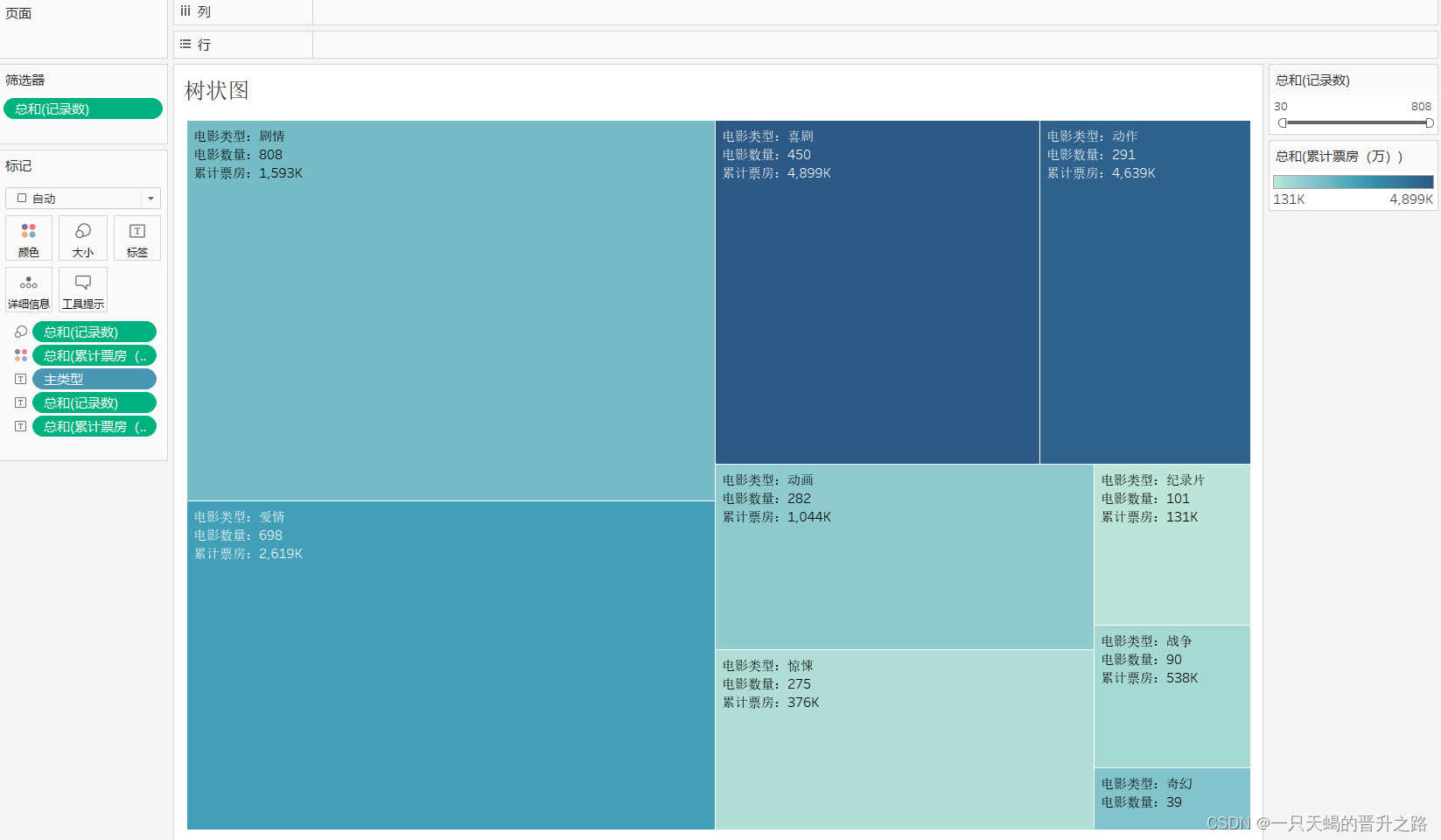
Task: Click left handle of 总和(记录数) range slider
Action: 1283,122
